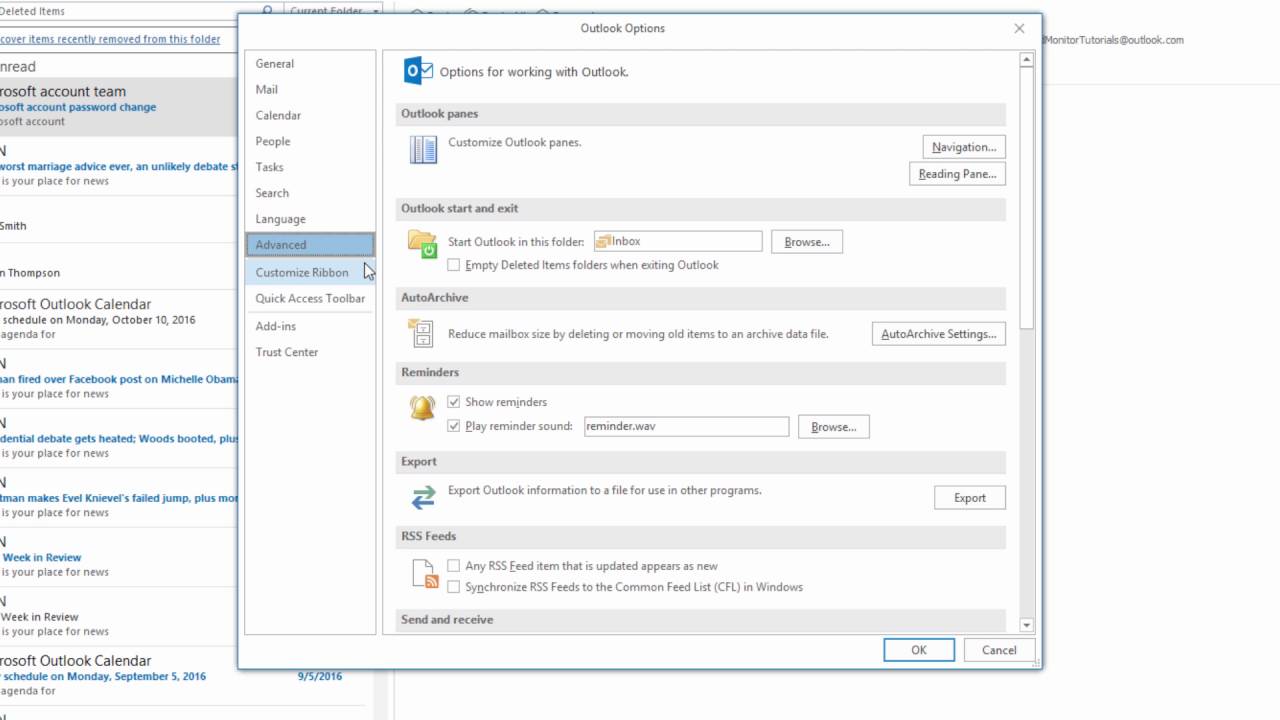Go to the Add-ins category

pyautogui.click(x=310, y=326)
